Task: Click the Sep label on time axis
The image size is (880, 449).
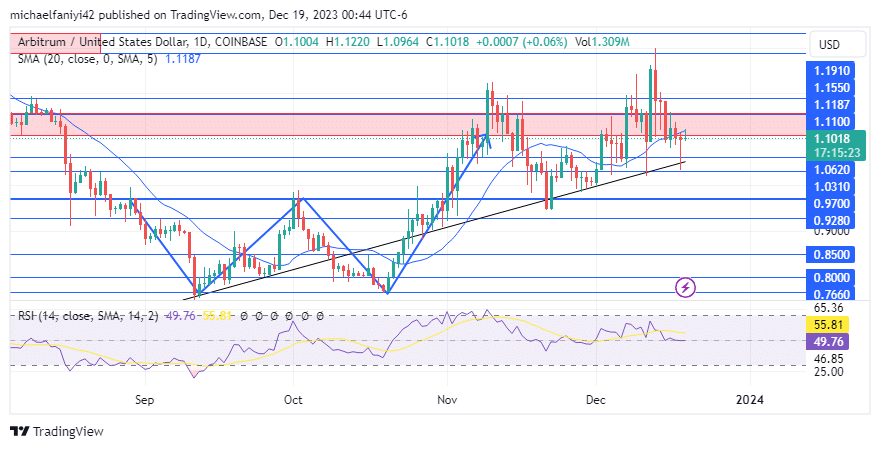Action: [145, 400]
